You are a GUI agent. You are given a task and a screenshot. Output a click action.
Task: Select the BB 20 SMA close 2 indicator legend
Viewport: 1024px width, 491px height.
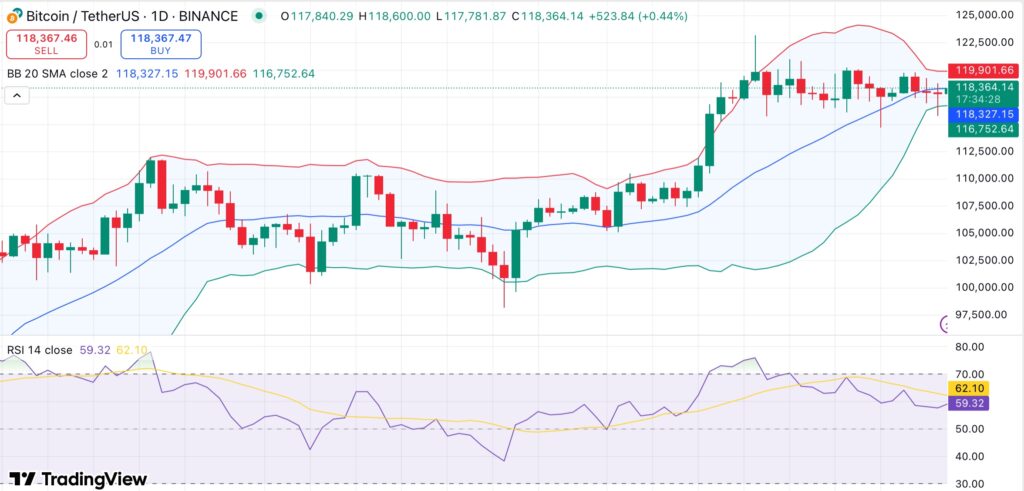56,73
